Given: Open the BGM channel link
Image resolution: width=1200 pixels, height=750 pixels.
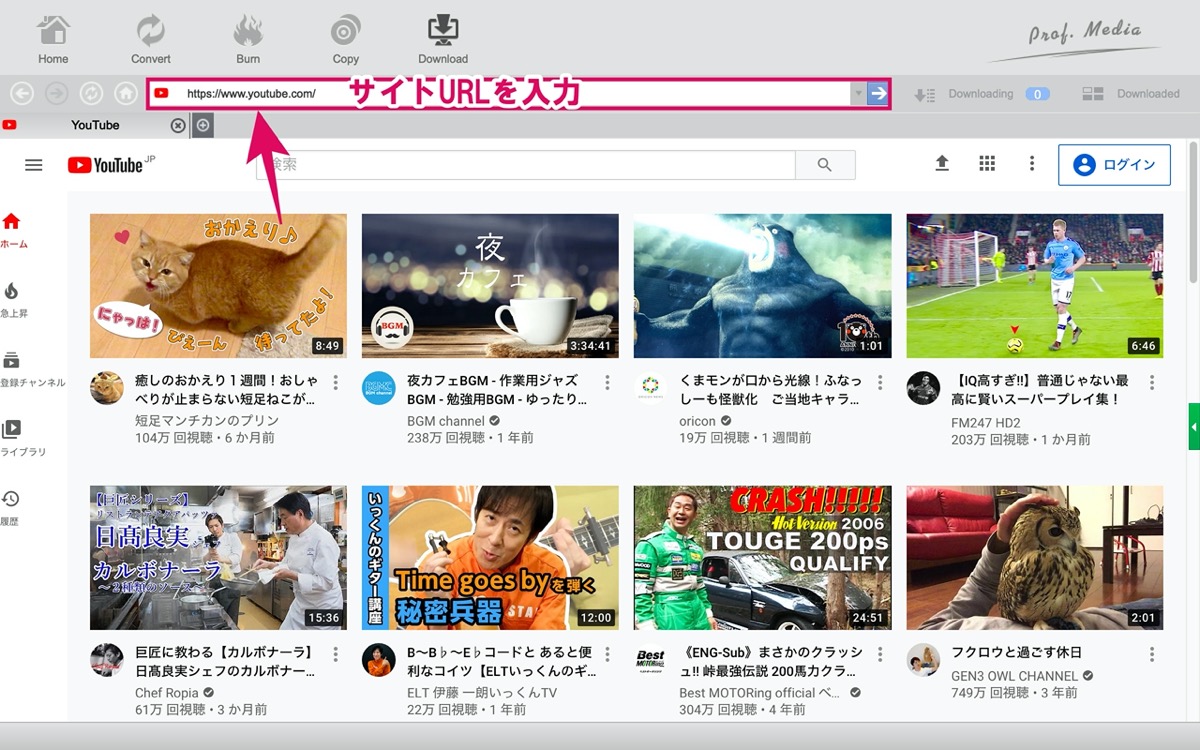Looking at the screenshot, I should point(446,421).
